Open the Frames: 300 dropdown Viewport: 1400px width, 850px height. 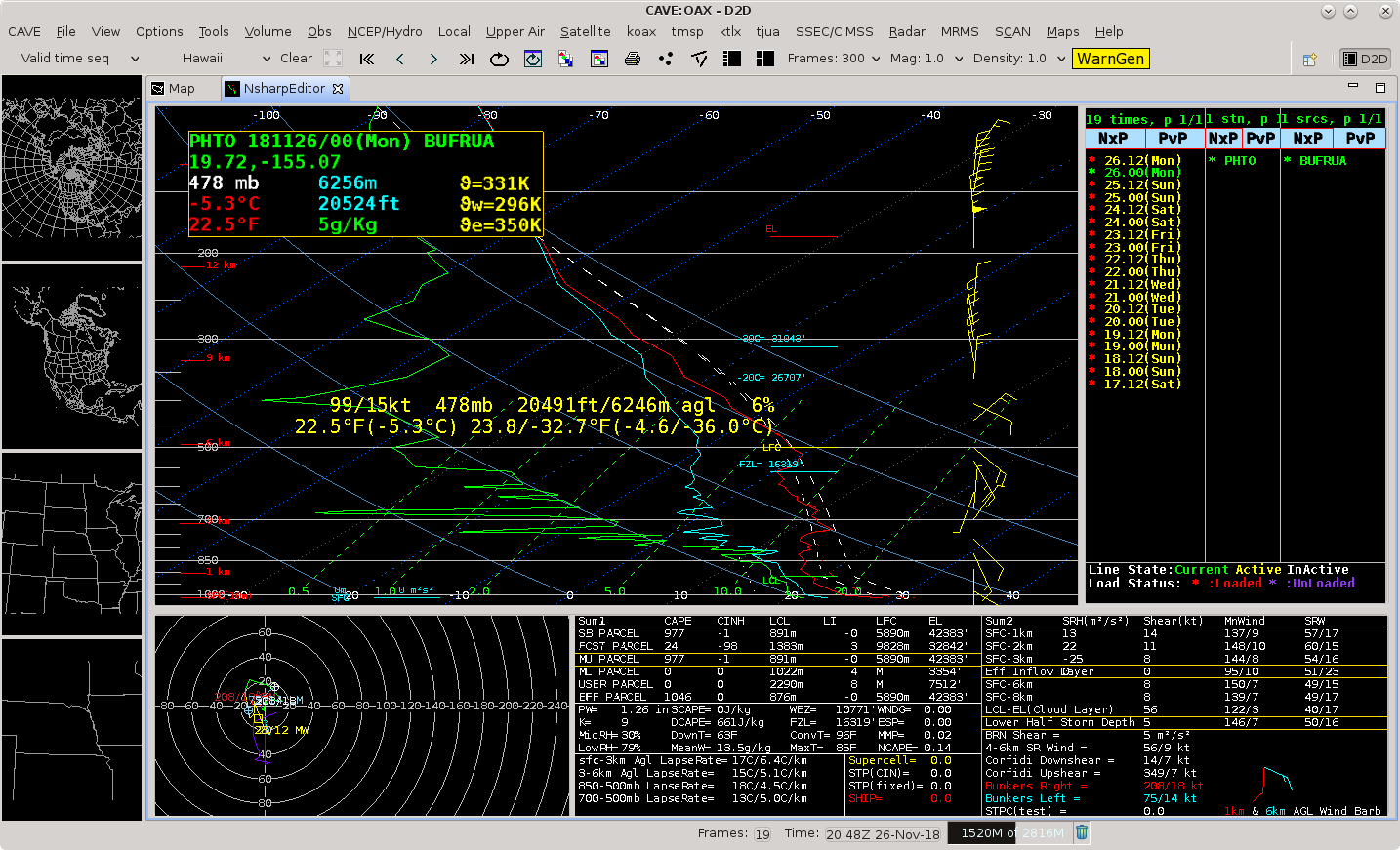(x=835, y=59)
